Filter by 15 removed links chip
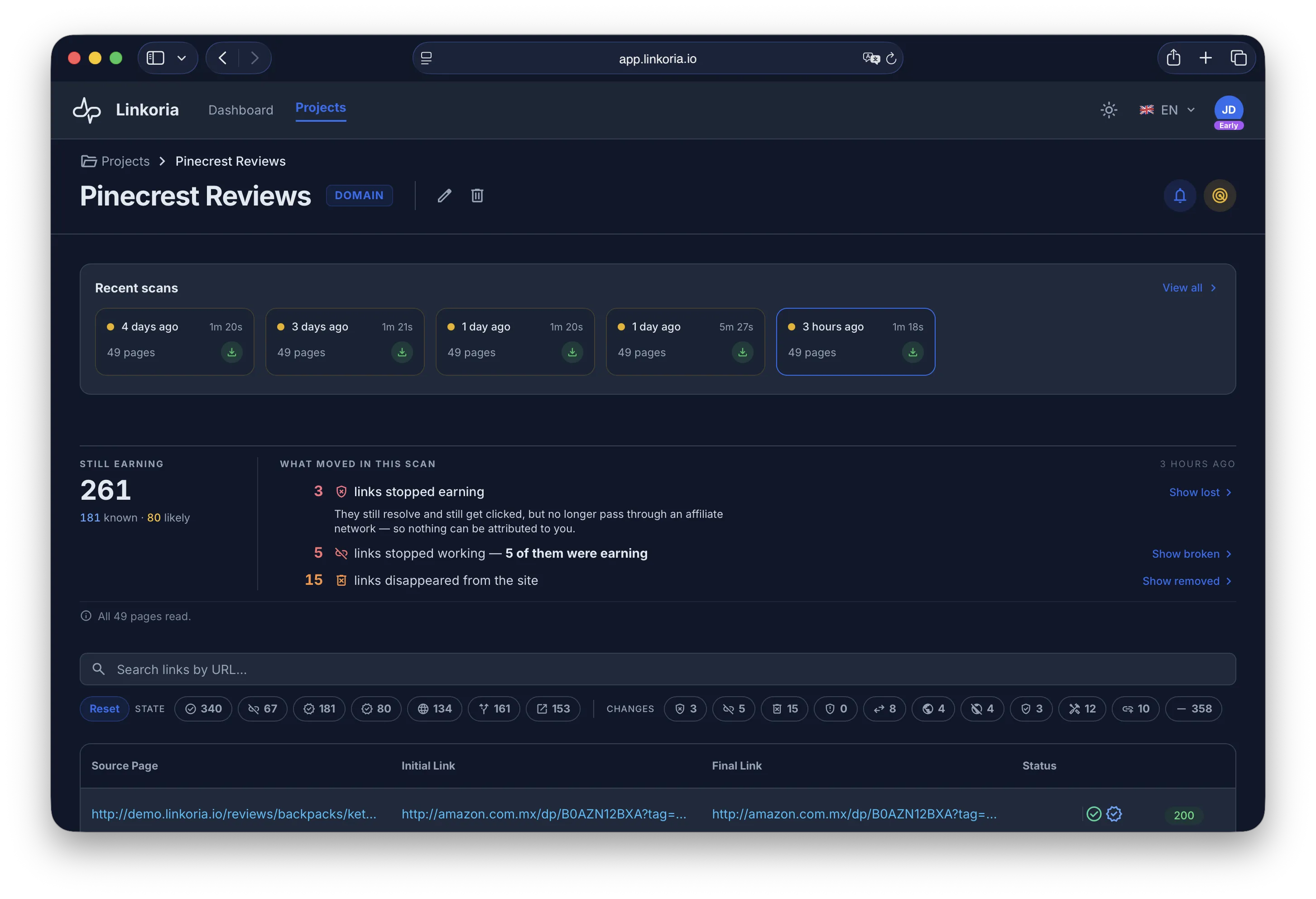The image size is (1316, 899). 784,709
